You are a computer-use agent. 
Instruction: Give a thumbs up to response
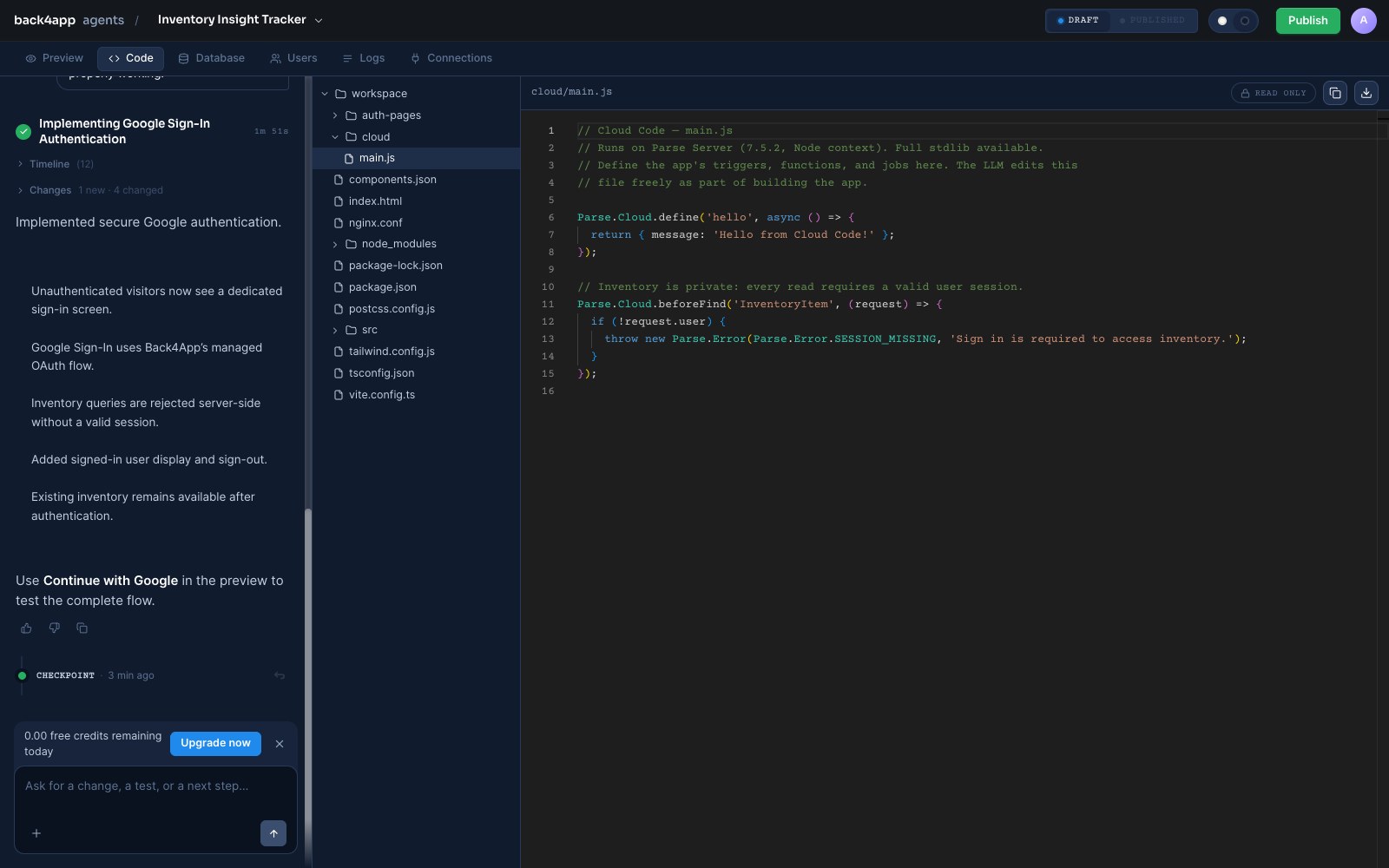point(27,628)
